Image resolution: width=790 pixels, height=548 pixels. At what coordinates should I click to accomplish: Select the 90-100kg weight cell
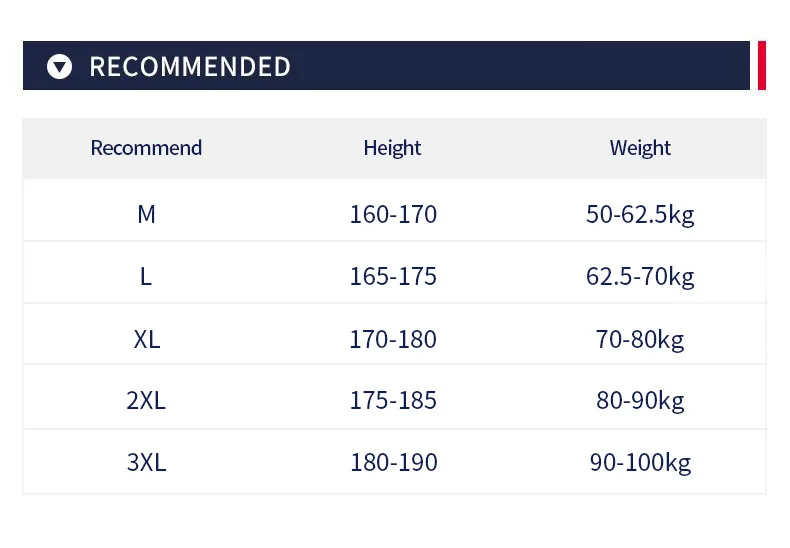point(640,463)
